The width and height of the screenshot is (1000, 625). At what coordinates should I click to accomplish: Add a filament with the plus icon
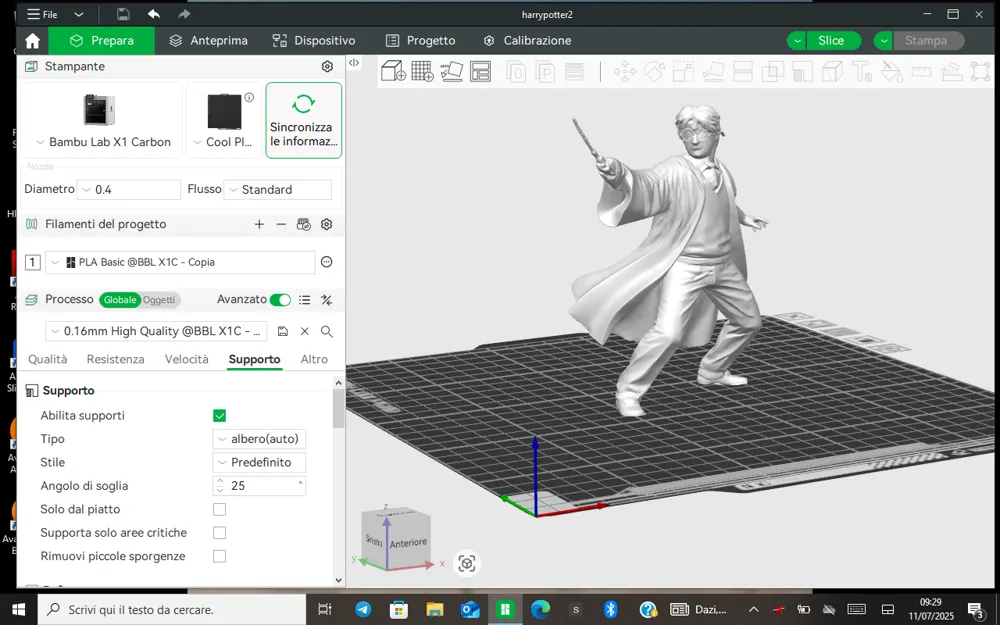(259, 224)
